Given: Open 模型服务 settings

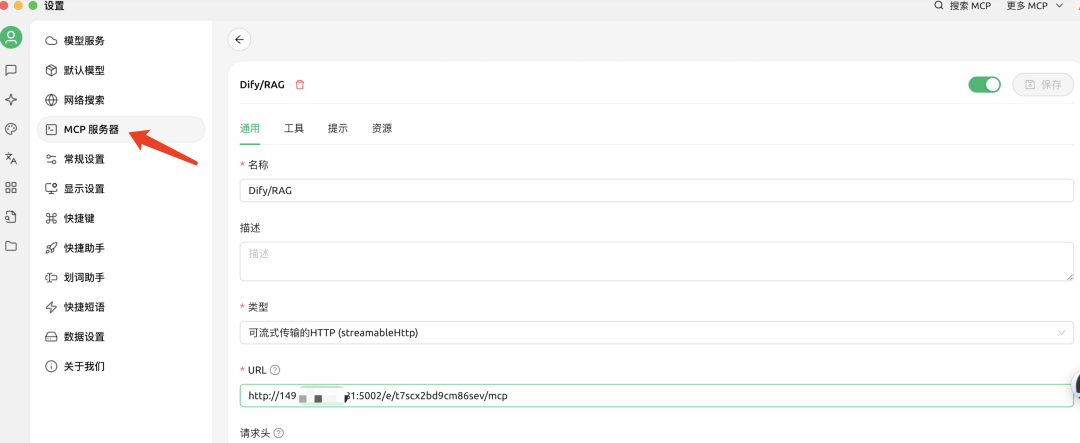Looking at the screenshot, I should coord(121,41).
